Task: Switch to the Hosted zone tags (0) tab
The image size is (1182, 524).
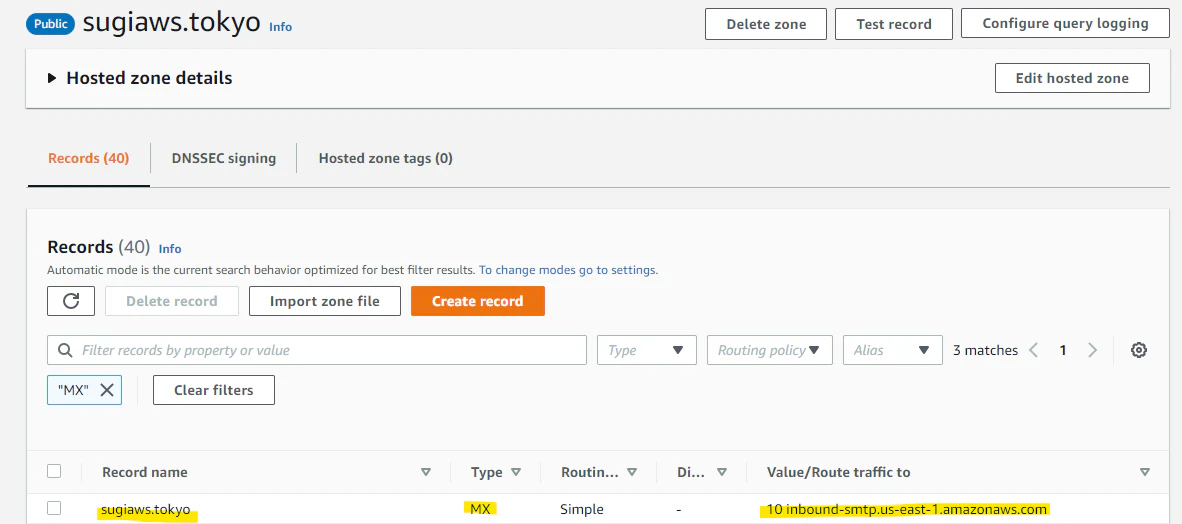Action: click(x=385, y=158)
